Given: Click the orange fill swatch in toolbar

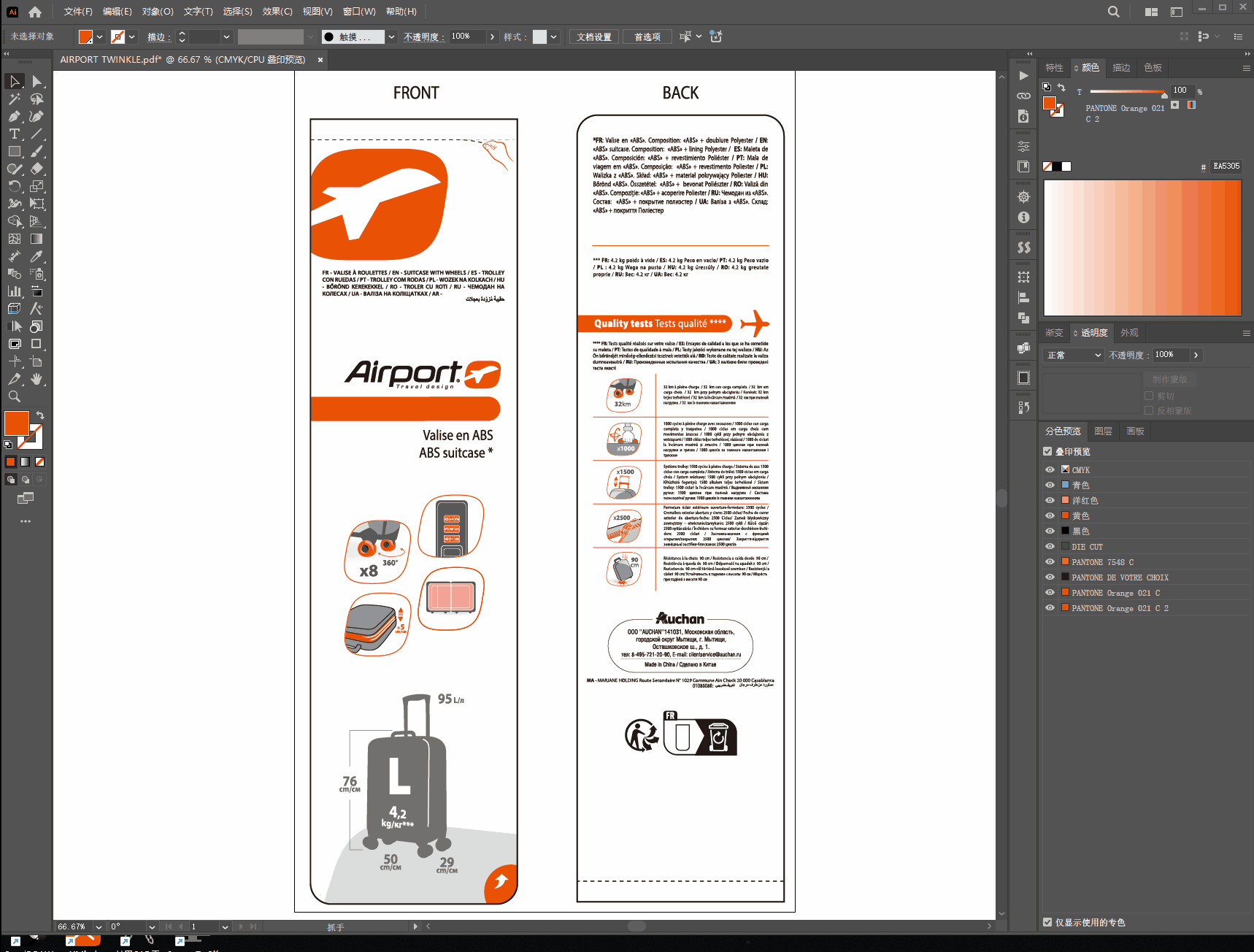Looking at the screenshot, I should (x=17, y=423).
